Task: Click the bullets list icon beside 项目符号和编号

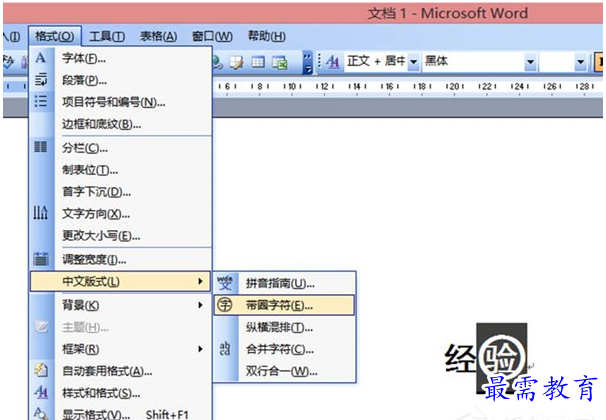Action: pyautogui.click(x=41, y=102)
